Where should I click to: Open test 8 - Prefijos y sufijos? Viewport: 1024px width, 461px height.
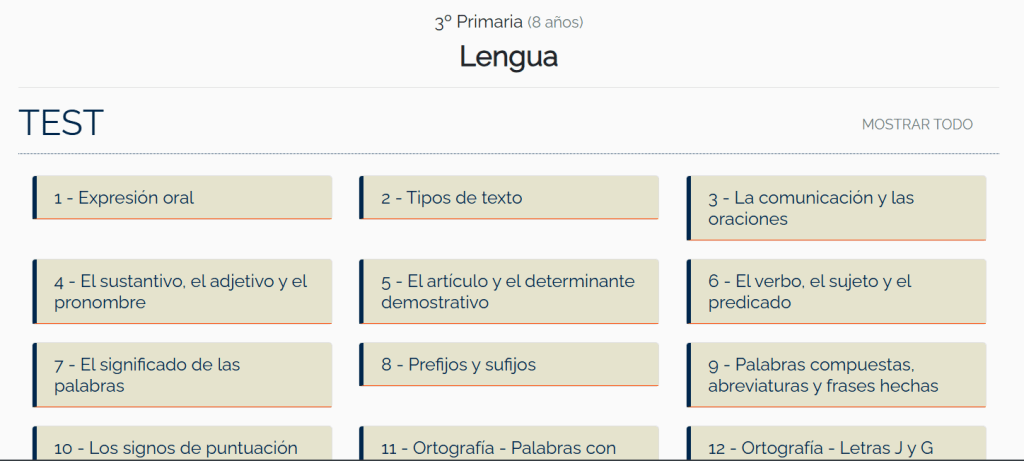pos(509,365)
